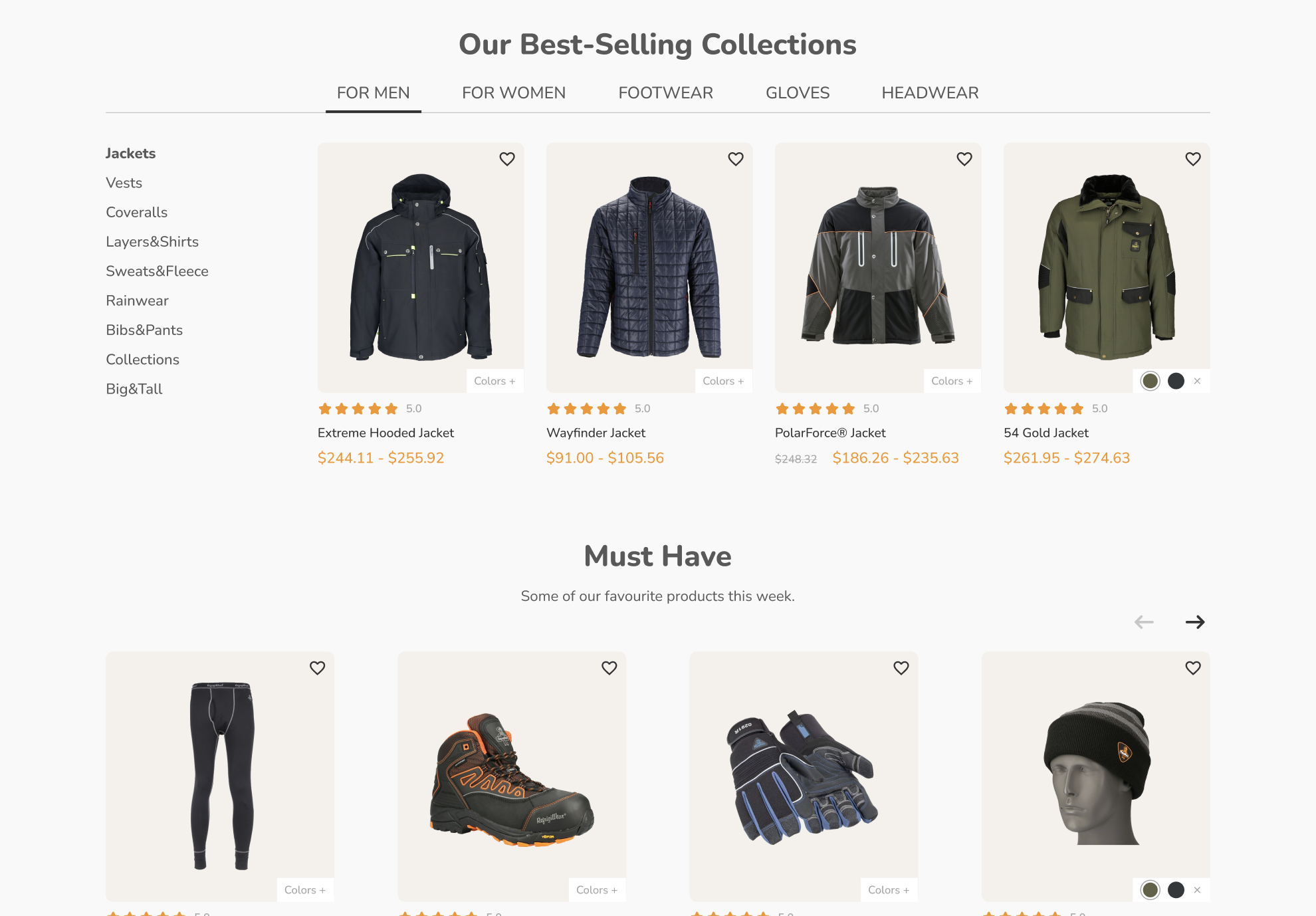Click heart icon on the gloves card
This screenshot has width=1316, height=916.
coord(901,668)
